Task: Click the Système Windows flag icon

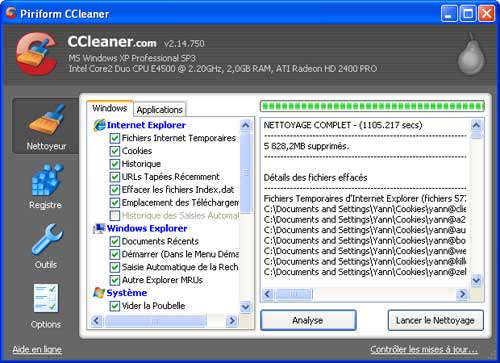Action: 99,293
